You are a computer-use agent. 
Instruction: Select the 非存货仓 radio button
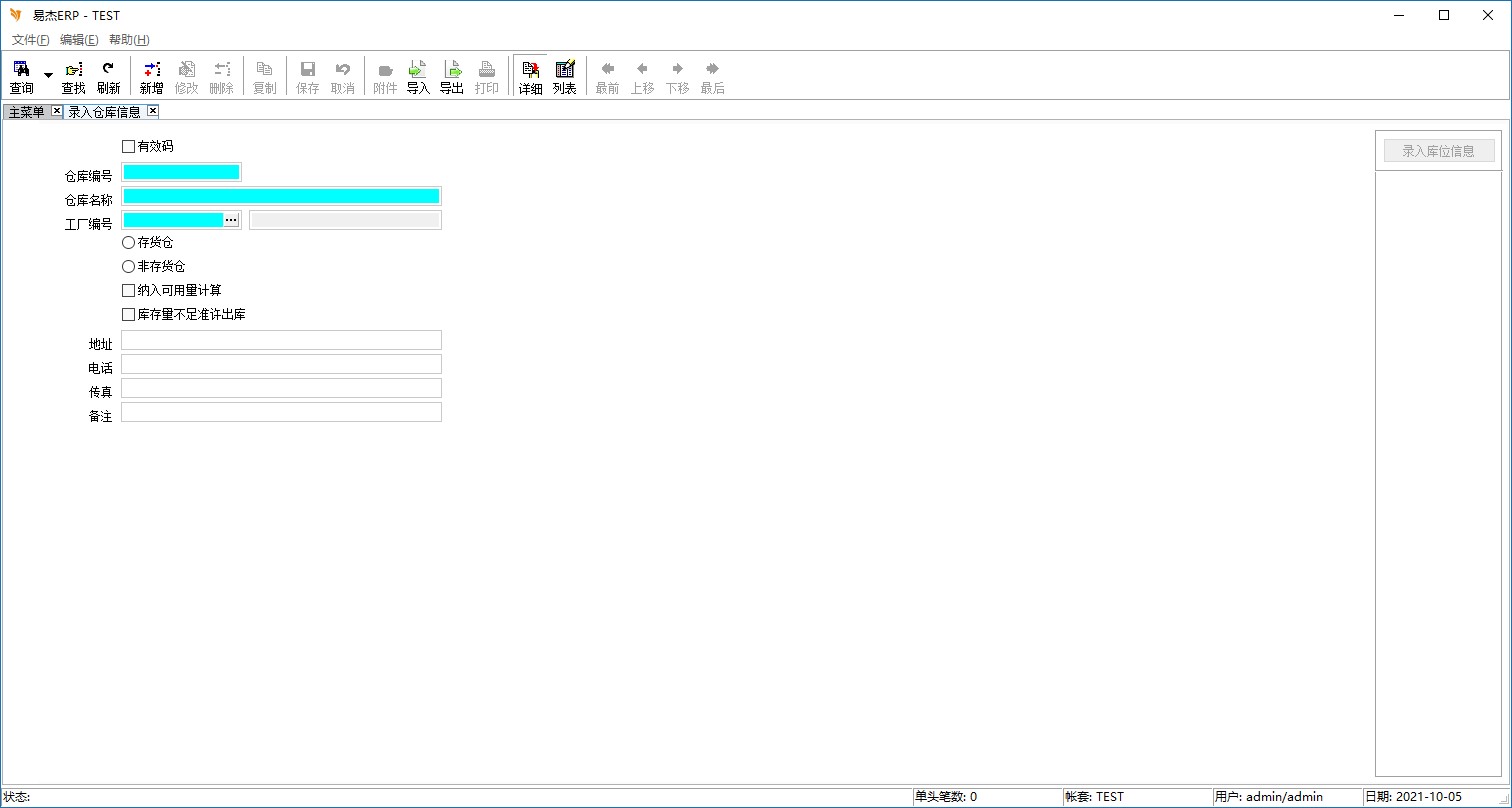pos(128,267)
